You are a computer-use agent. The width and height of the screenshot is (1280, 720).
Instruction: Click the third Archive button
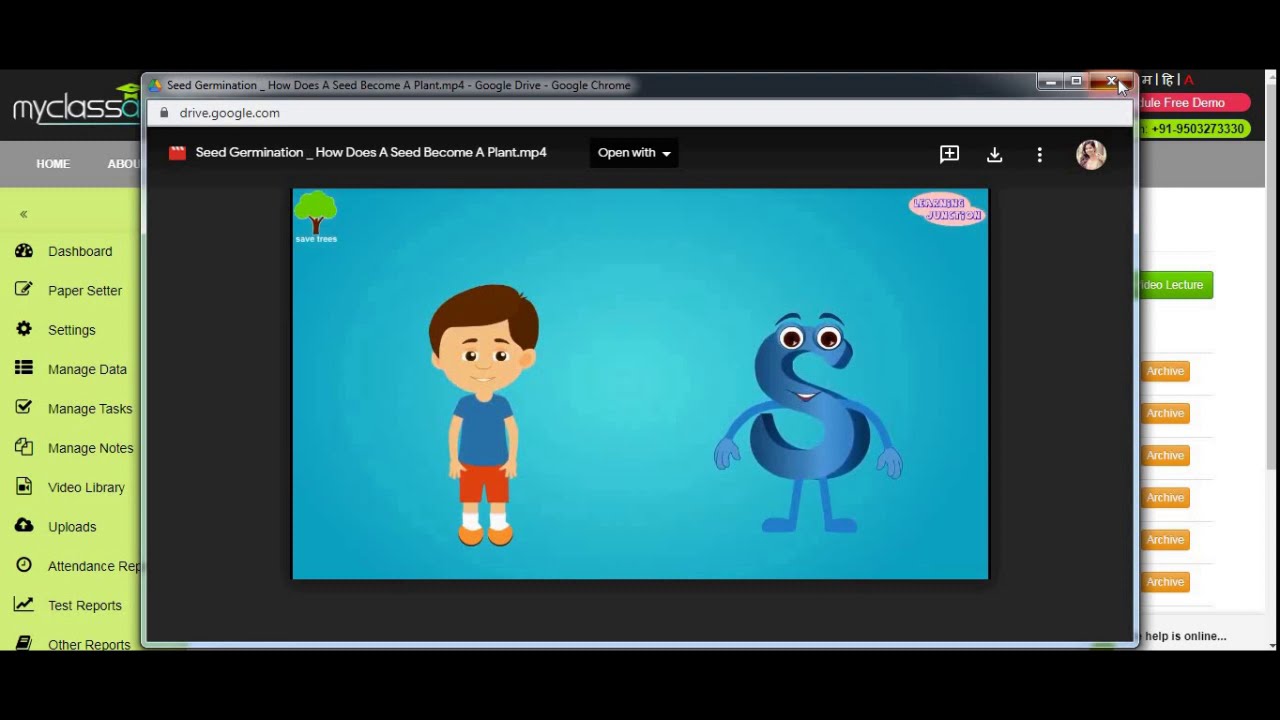[1165, 455]
